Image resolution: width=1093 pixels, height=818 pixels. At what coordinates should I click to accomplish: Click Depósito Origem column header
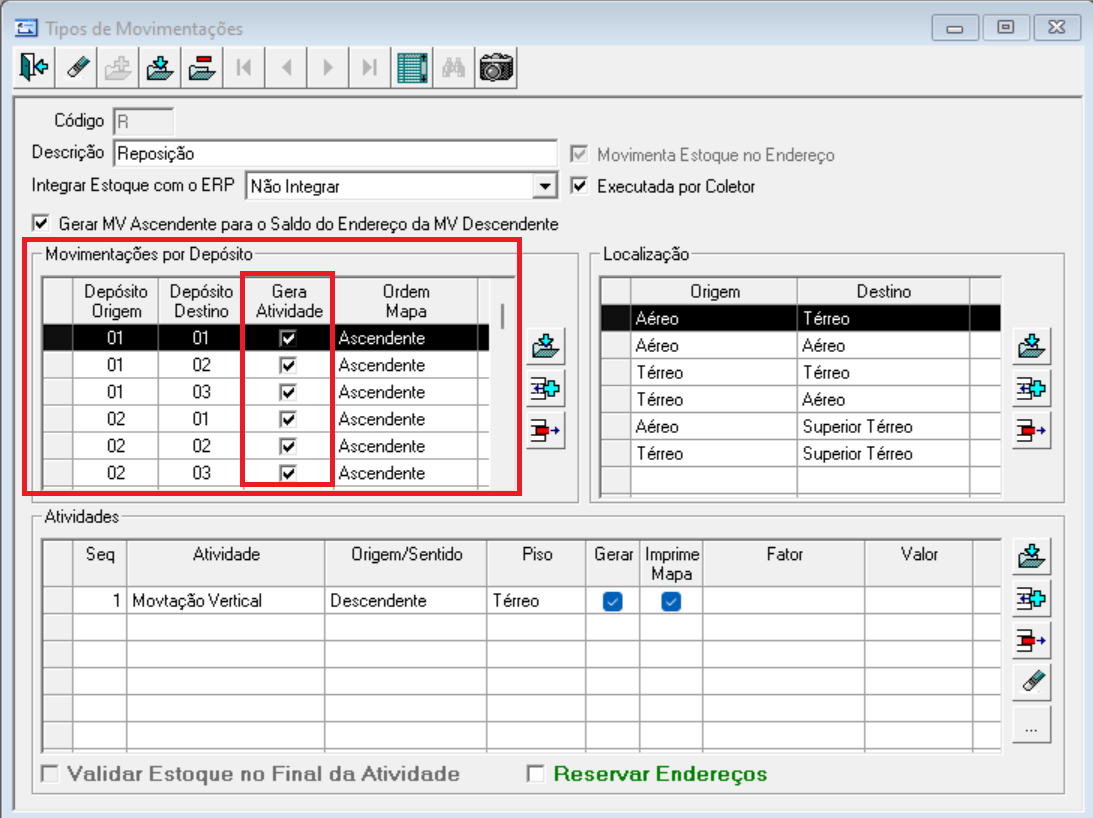tap(116, 301)
